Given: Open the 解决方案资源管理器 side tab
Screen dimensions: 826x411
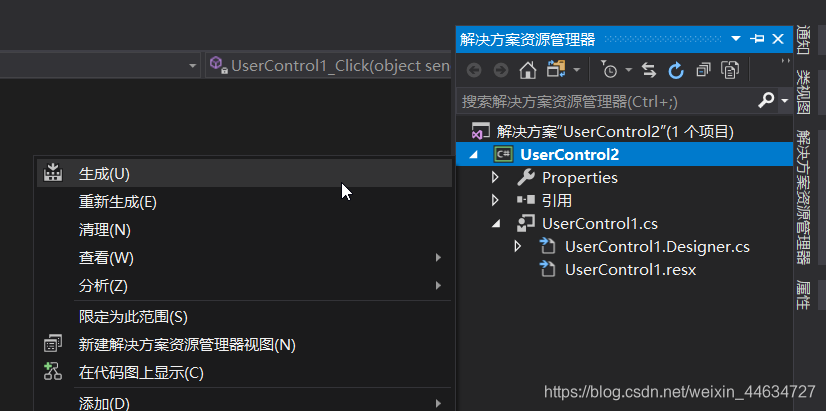Looking at the screenshot, I should (803, 197).
